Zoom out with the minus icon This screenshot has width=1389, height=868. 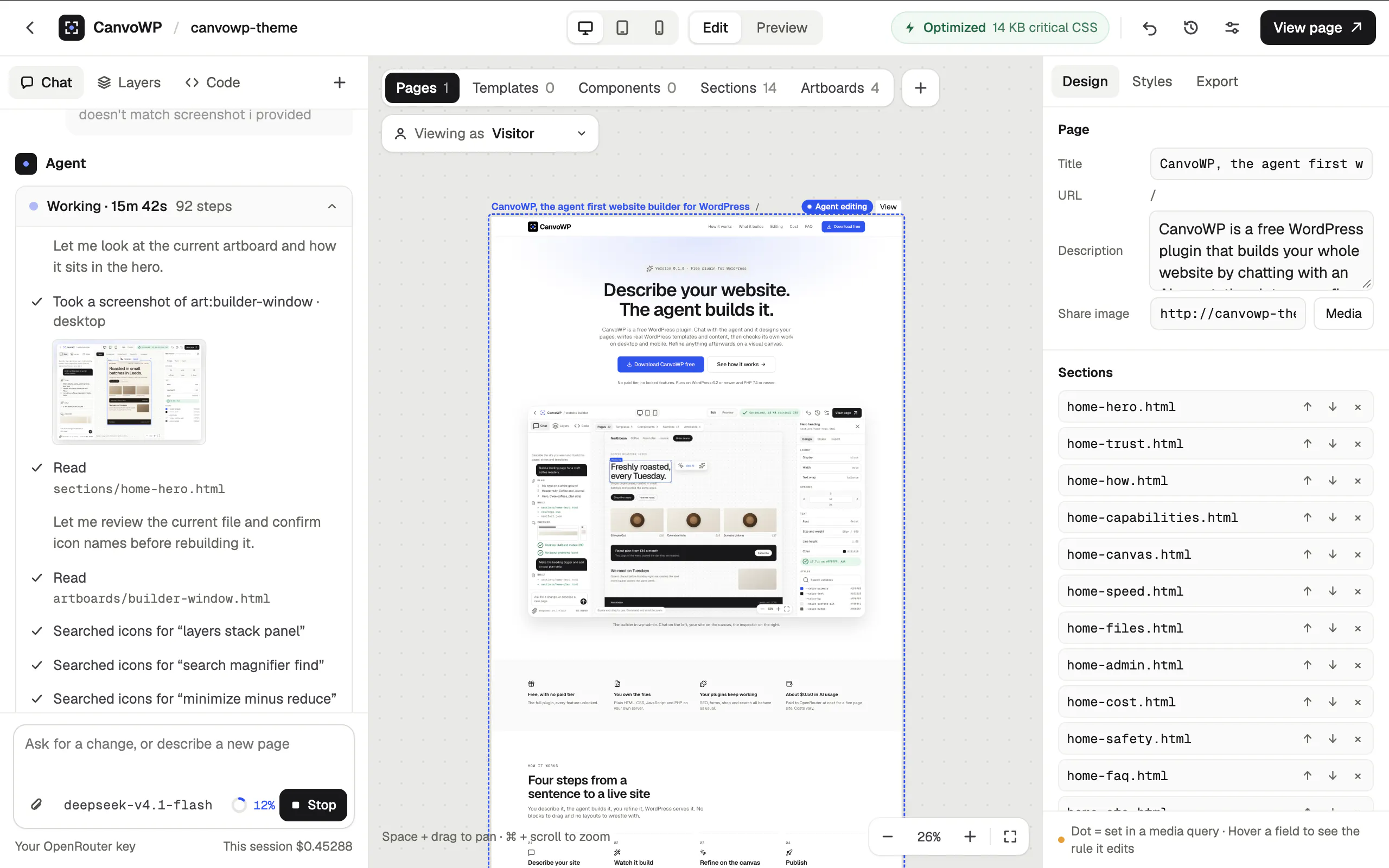(x=887, y=837)
